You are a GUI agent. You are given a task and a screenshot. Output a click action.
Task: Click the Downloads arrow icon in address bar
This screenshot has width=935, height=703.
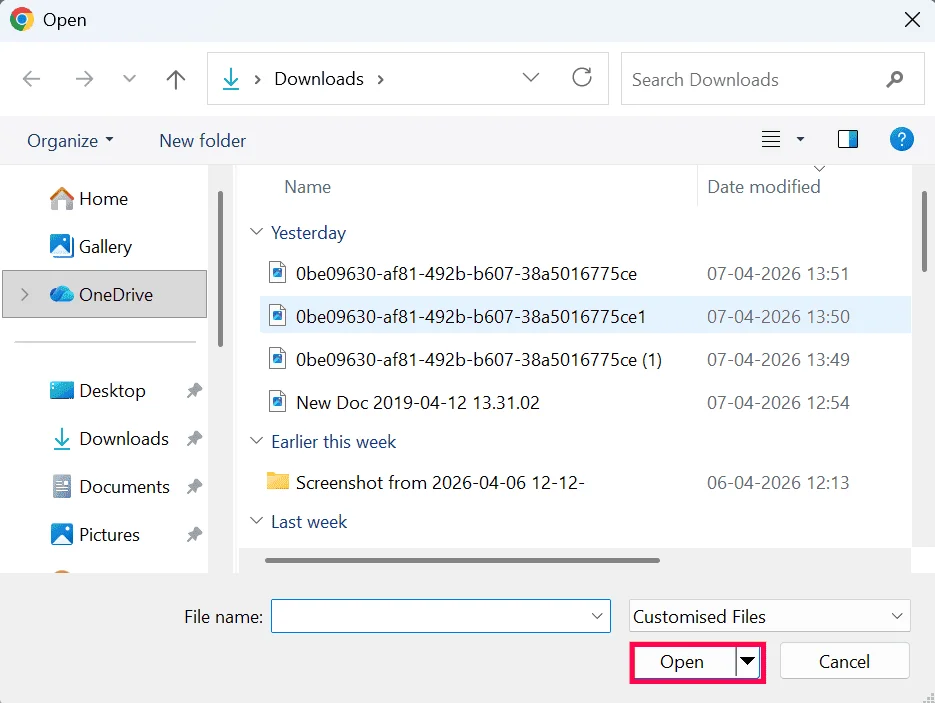point(231,79)
